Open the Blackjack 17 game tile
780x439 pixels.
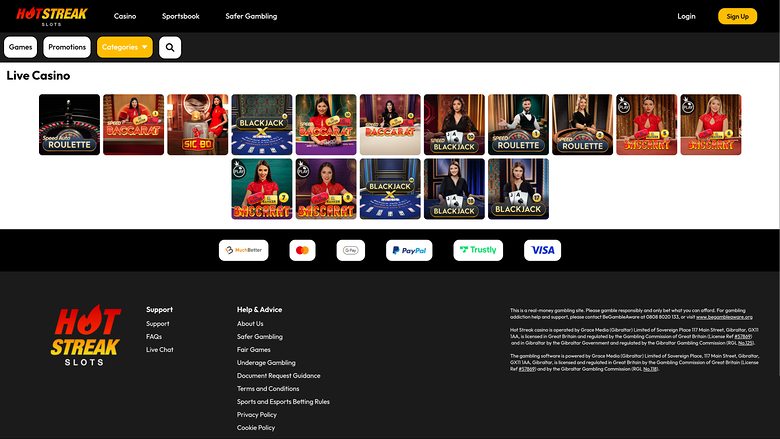[x=518, y=189]
